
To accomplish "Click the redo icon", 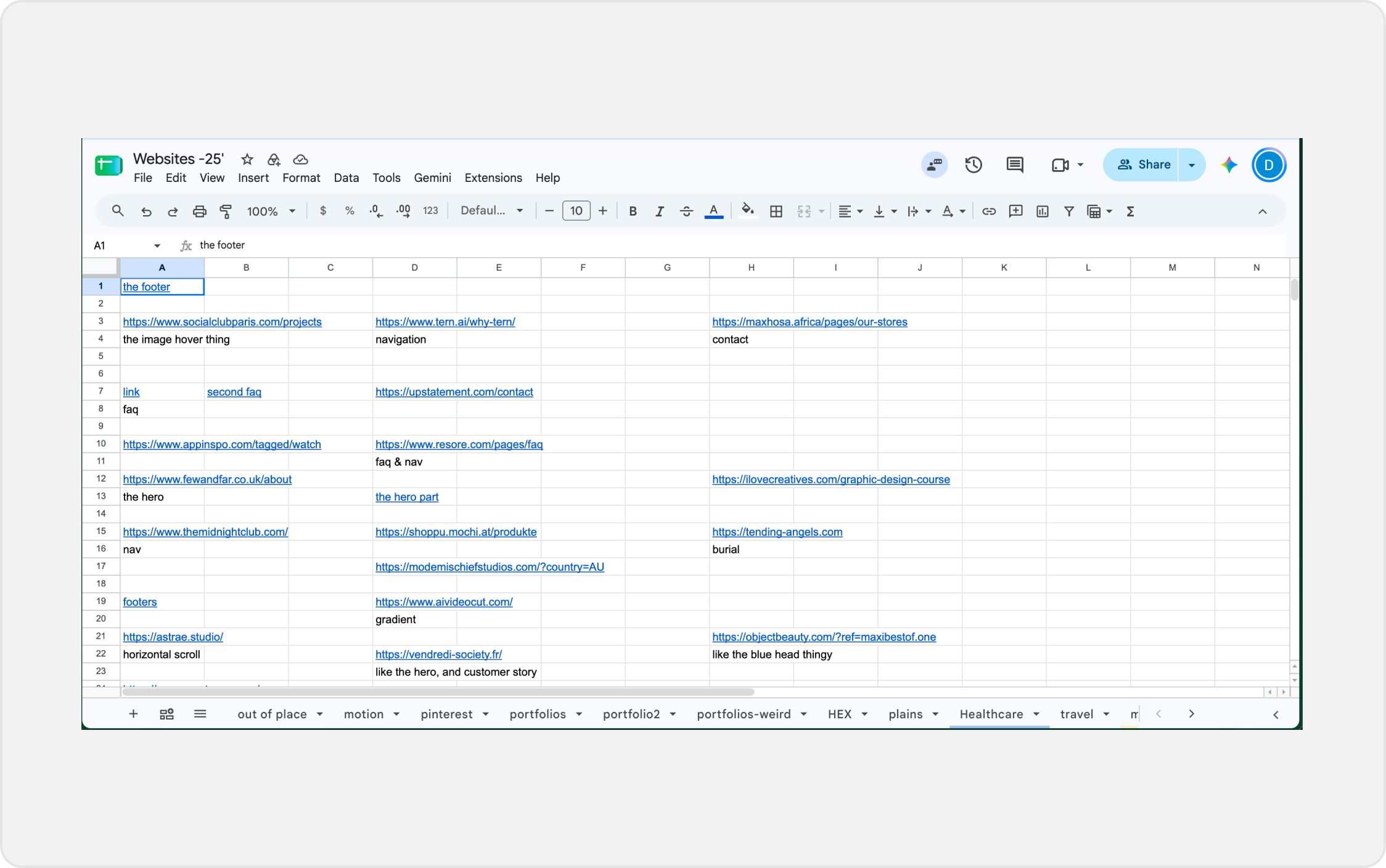I will 173,211.
